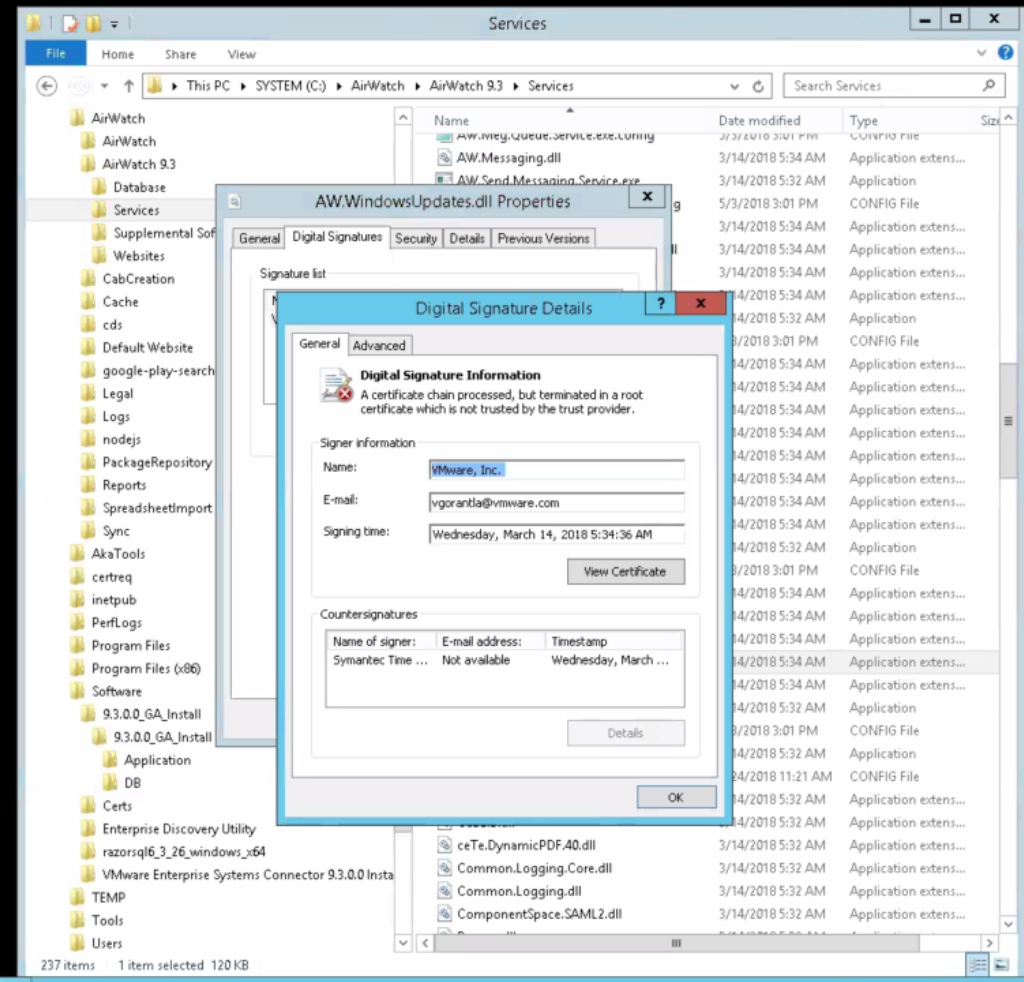Click in the Search Services field
The height and width of the screenshot is (982, 1024).
pyautogui.click(x=880, y=86)
